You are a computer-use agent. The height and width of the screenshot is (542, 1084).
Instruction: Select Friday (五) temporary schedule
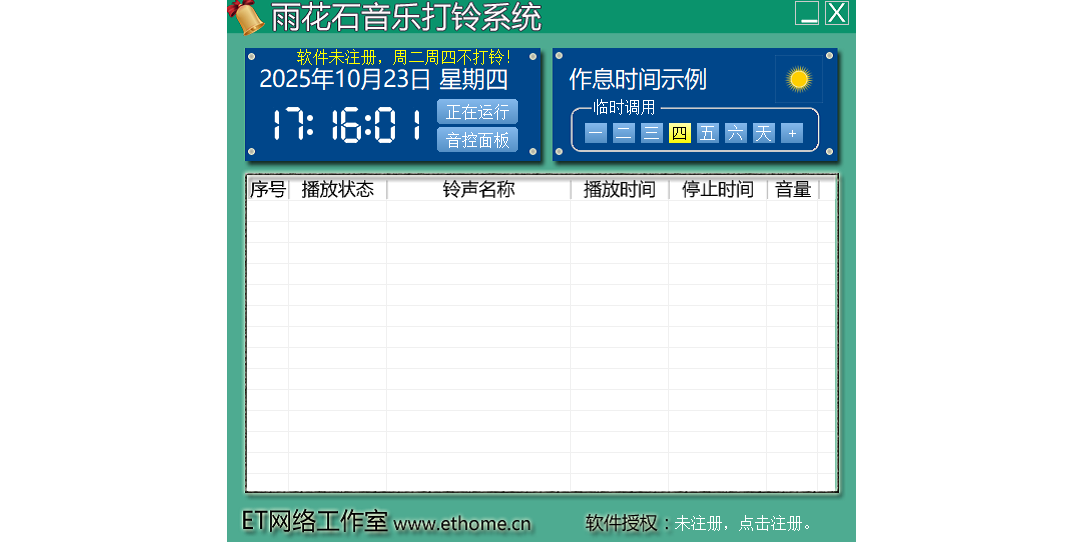tap(708, 133)
